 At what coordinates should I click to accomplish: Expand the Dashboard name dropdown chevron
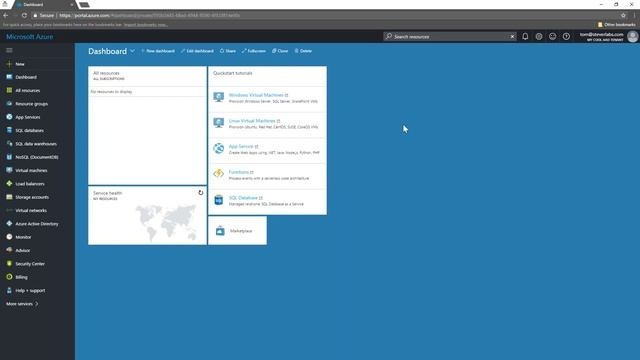[132, 51]
